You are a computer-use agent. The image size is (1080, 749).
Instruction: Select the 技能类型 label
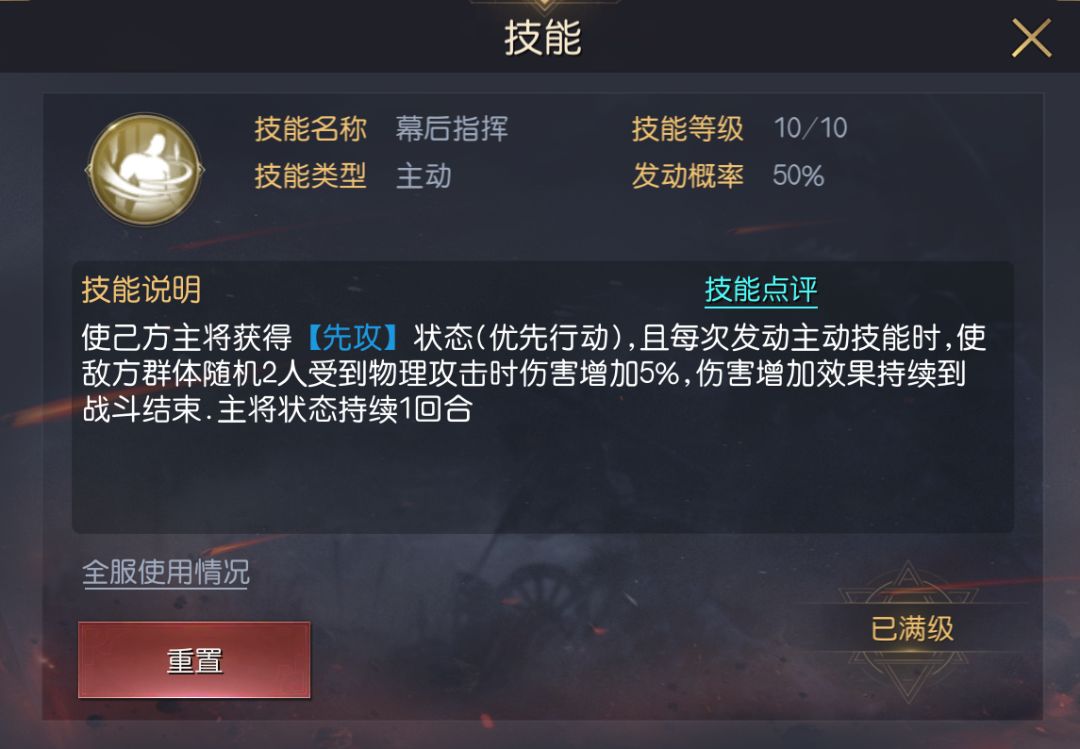coord(311,176)
